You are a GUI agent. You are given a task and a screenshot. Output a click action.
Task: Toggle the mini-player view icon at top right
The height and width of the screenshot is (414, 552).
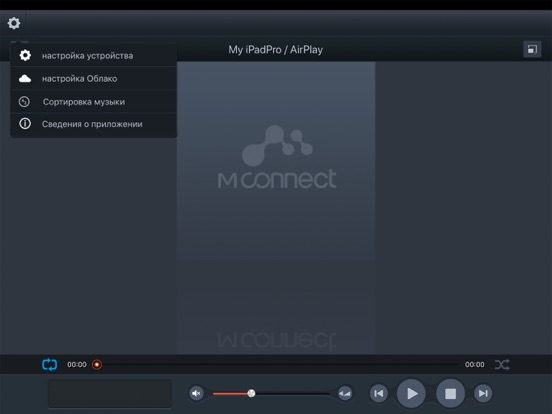pyautogui.click(x=532, y=49)
